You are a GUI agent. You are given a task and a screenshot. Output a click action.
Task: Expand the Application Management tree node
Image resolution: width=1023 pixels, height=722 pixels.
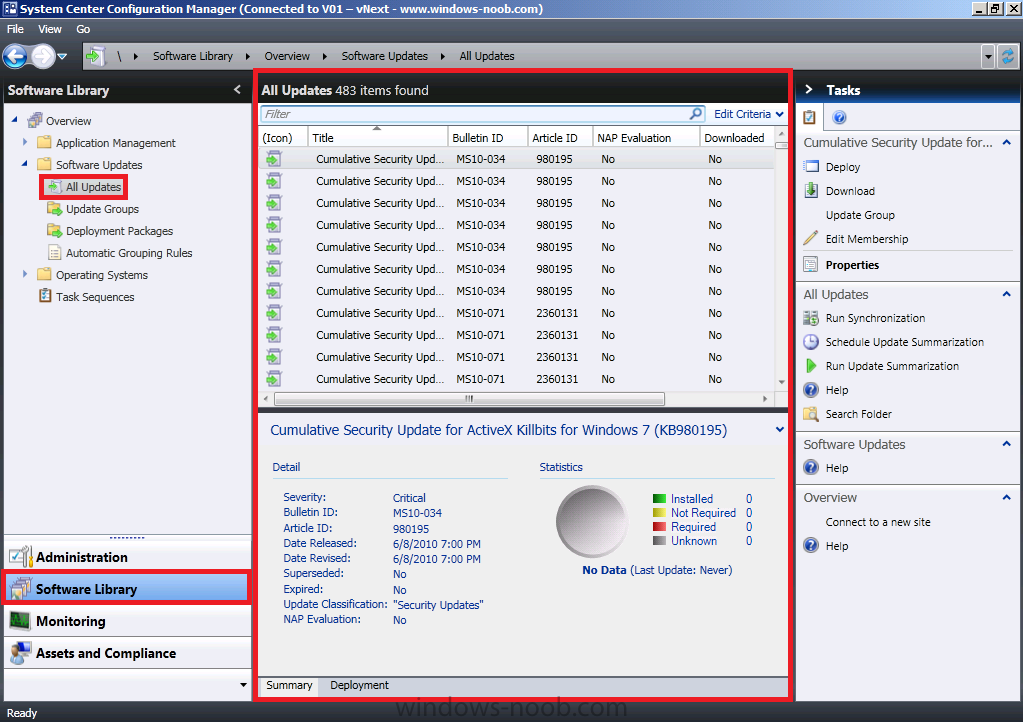click(x=25, y=142)
